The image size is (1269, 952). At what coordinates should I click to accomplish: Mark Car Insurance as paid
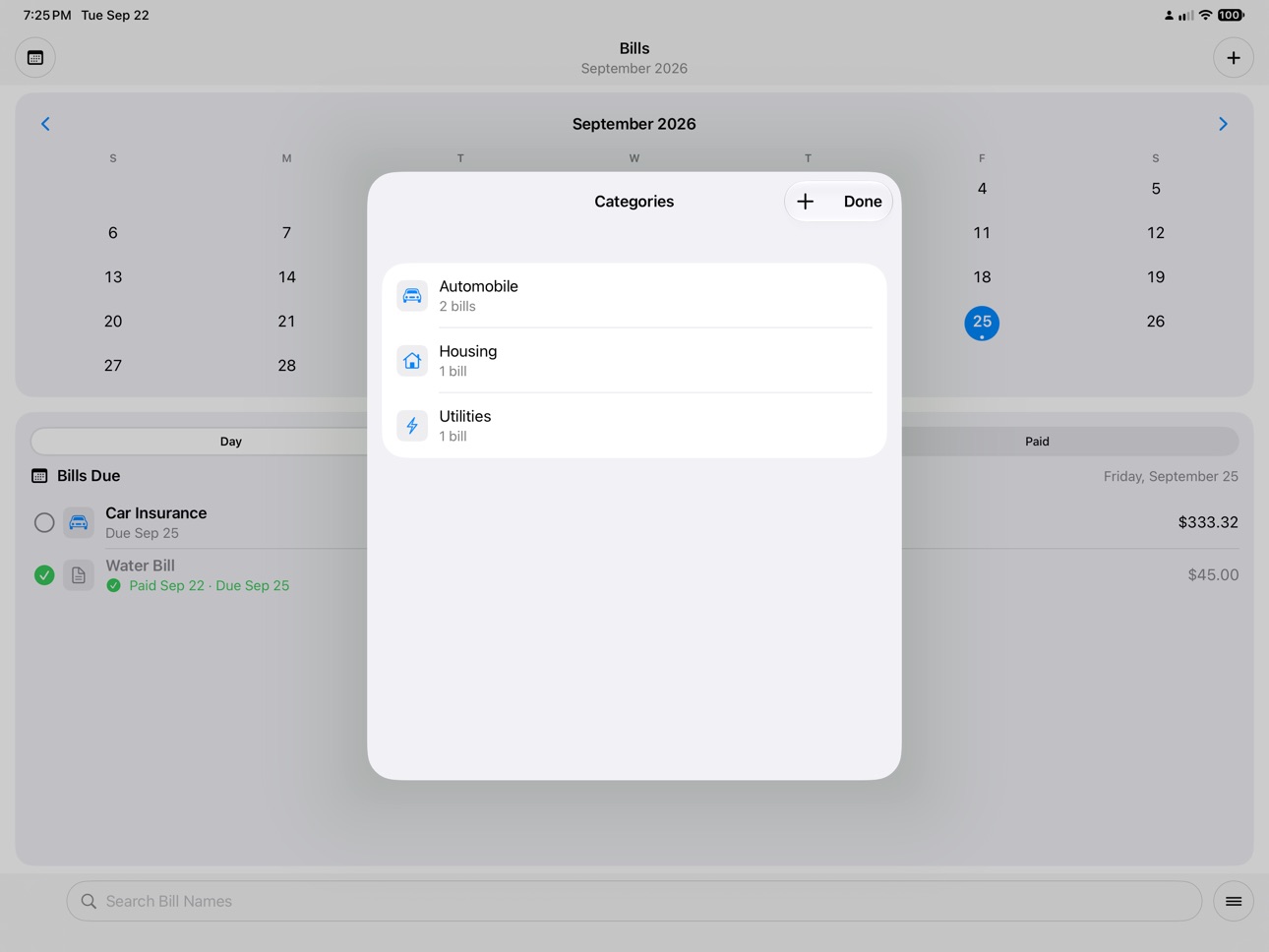(44, 522)
